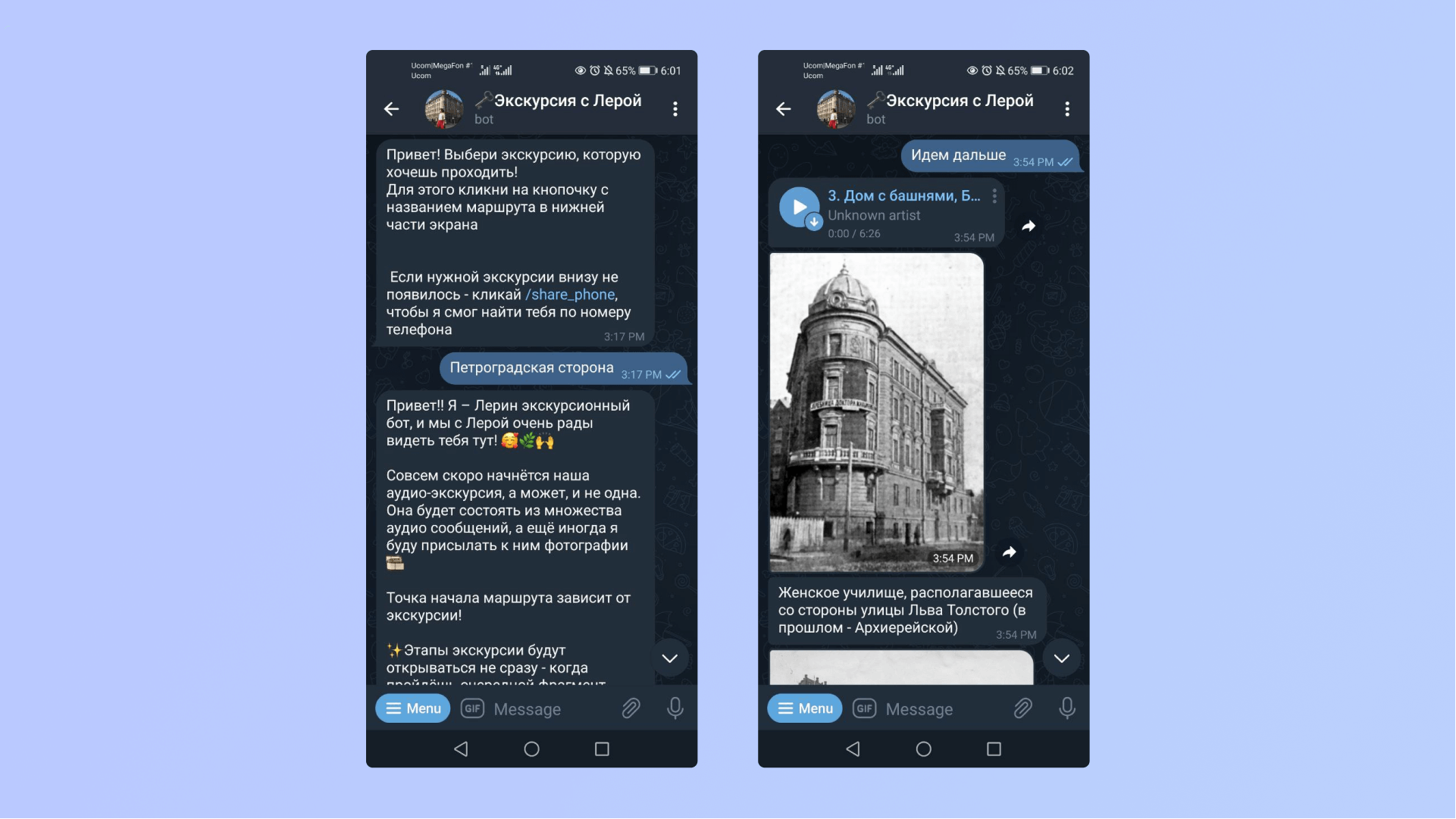Tap attachment icon in right screen
1456x819 pixels.
coord(1022,707)
